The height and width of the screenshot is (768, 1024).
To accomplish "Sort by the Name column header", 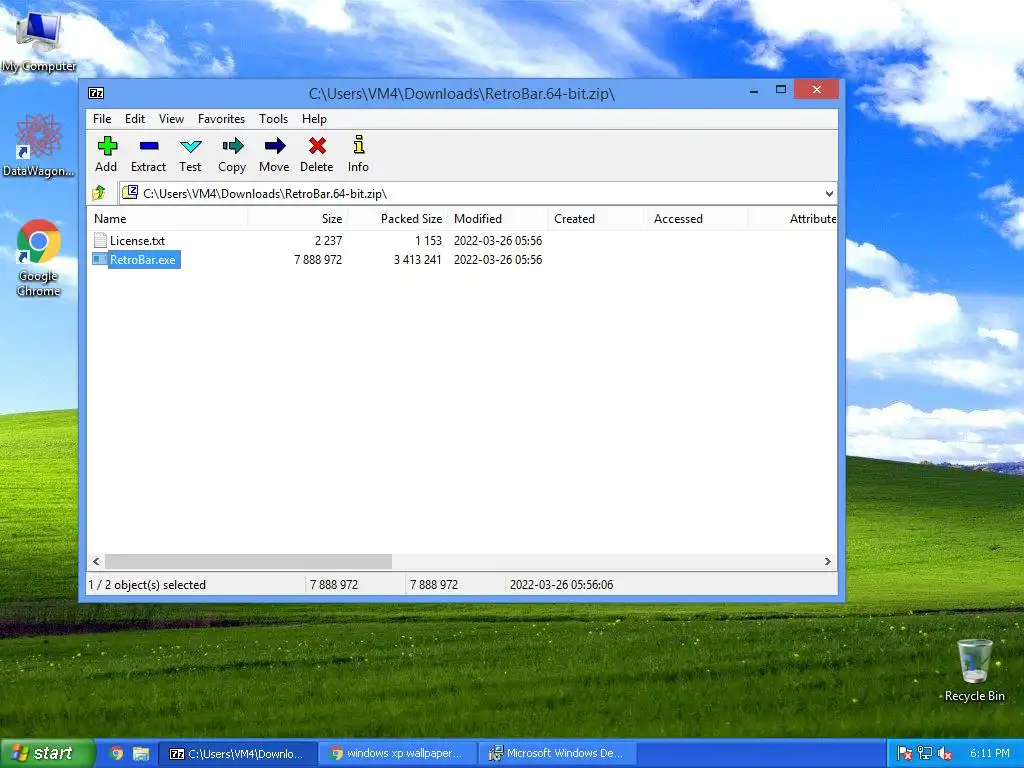I will tap(167, 219).
